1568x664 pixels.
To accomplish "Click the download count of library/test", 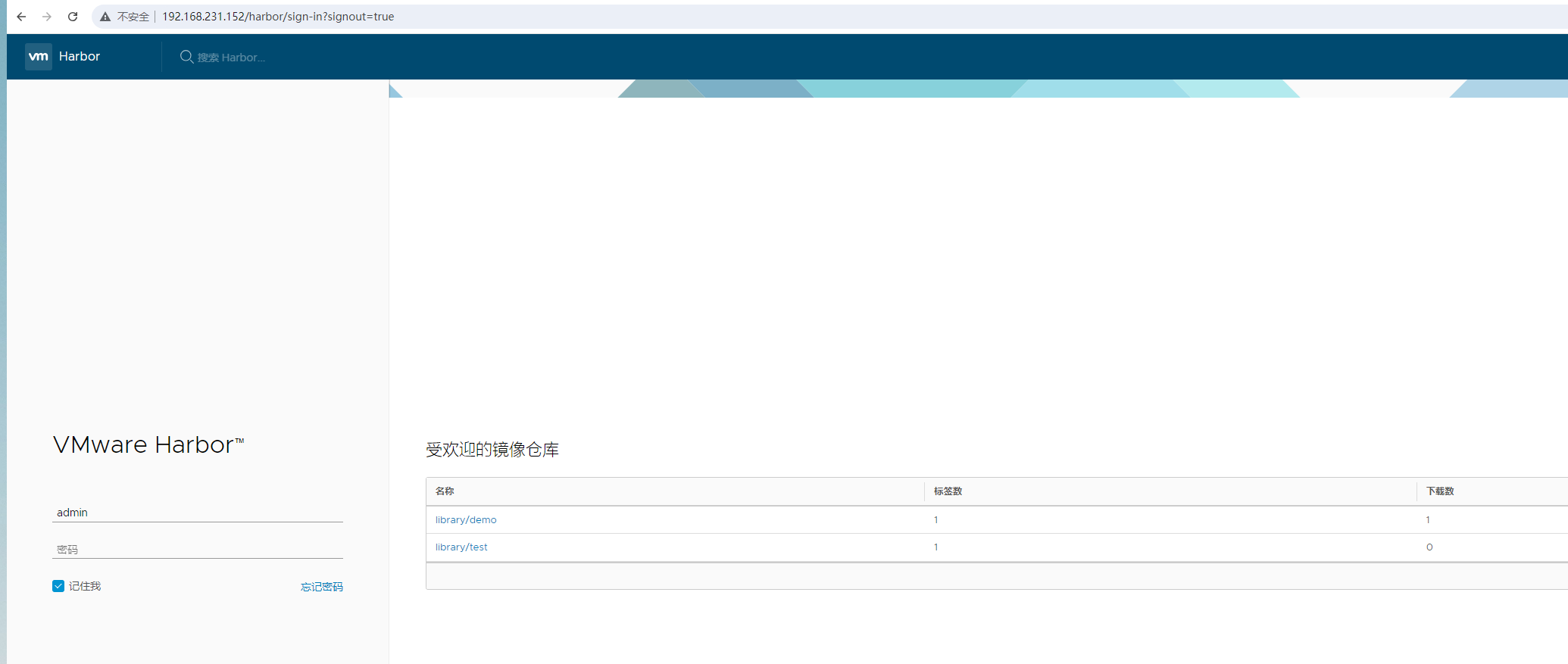I will click(x=1429, y=547).
